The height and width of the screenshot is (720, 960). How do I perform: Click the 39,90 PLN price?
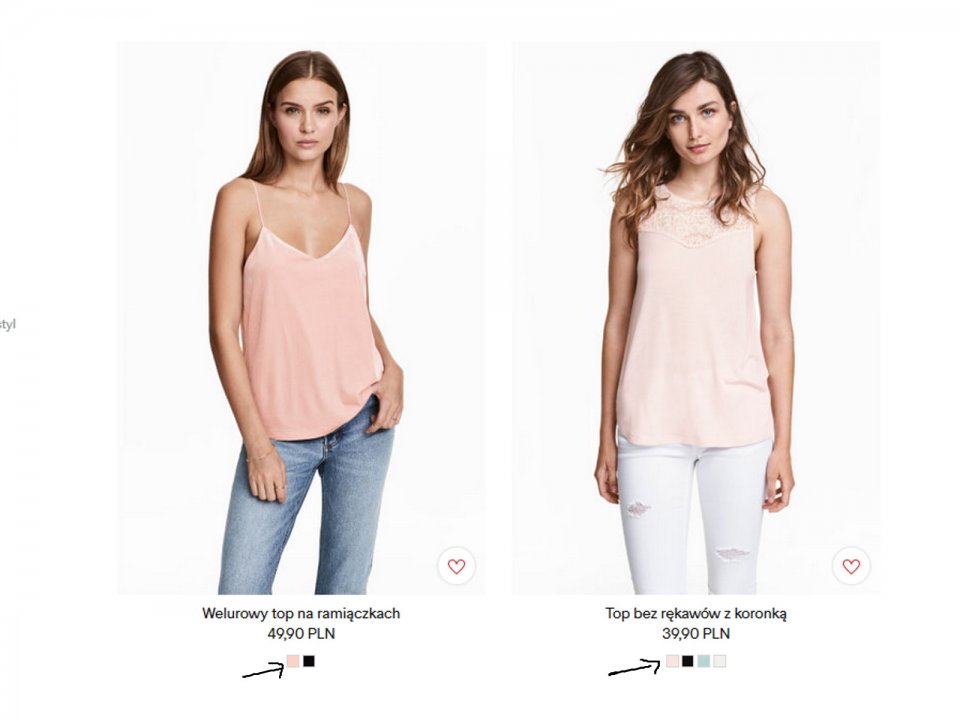tap(696, 634)
